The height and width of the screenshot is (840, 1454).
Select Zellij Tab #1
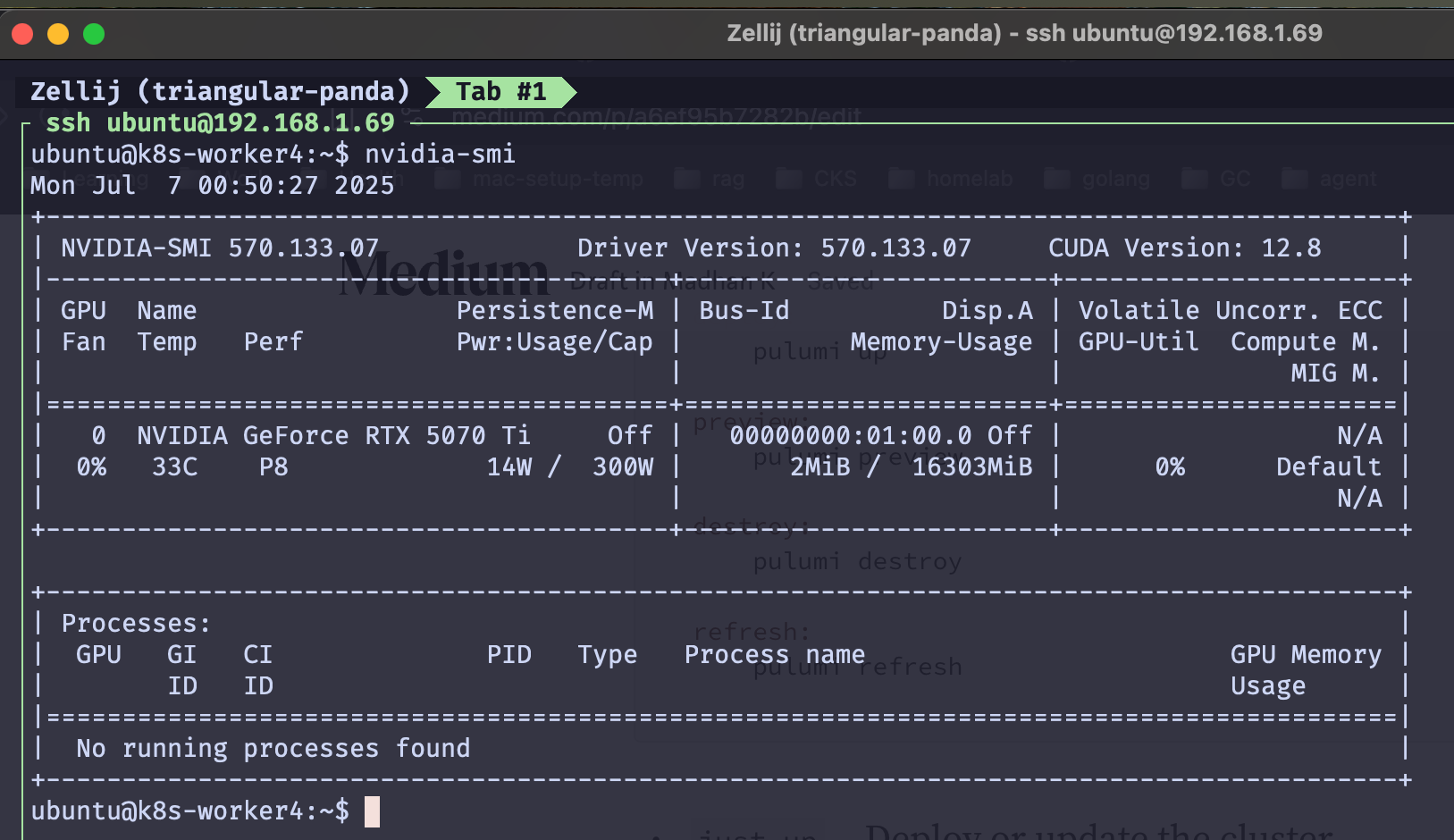pyautogui.click(x=500, y=91)
